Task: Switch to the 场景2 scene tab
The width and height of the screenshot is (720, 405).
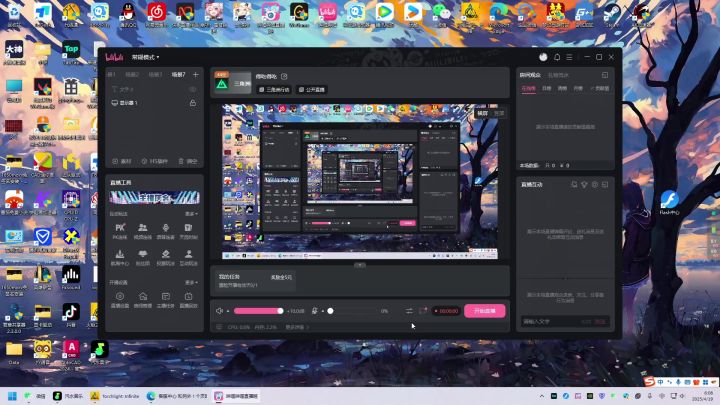Action: pos(132,74)
